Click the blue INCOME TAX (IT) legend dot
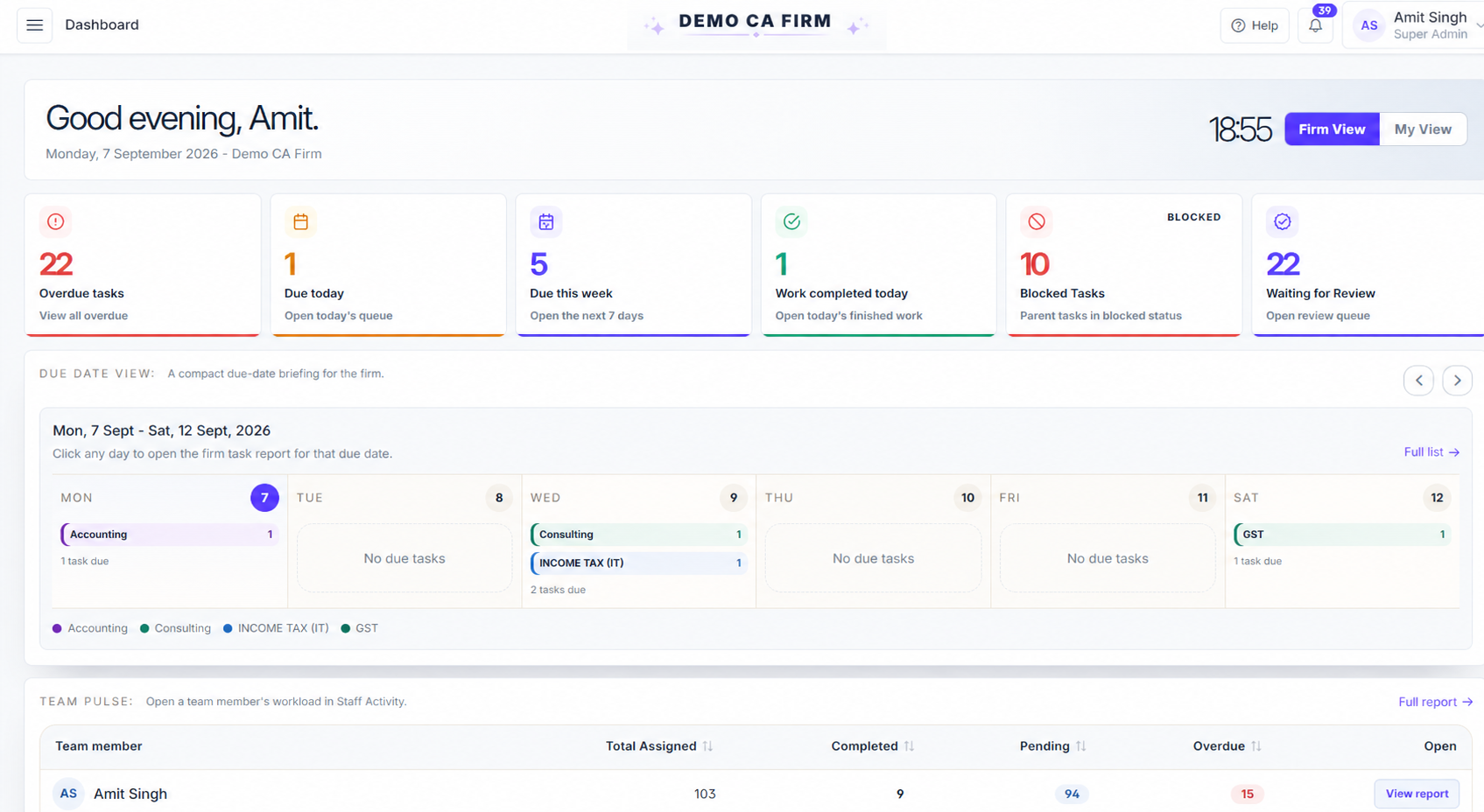Image resolution: width=1484 pixels, height=812 pixels. [x=228, y=628]
